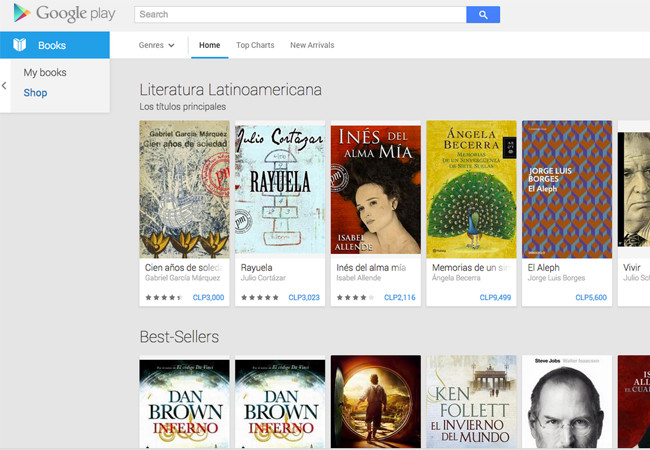Click the Books open-book icon

click(19, 45)
